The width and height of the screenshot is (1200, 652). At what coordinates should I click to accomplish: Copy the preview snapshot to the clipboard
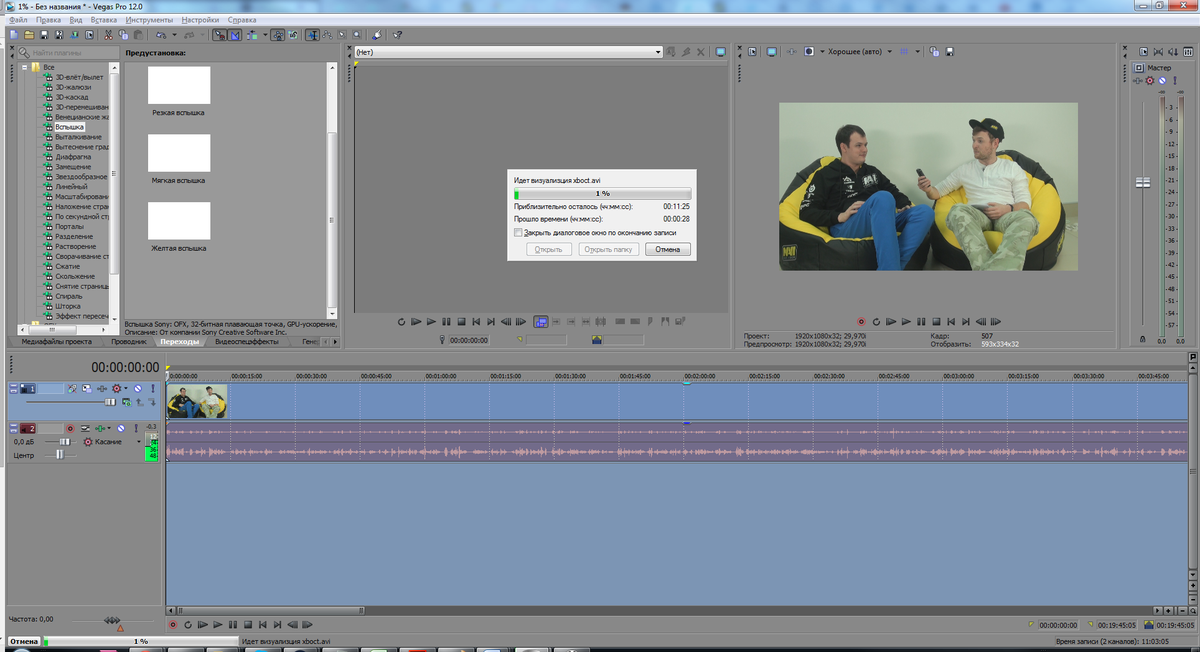pyautogui.click(x=934, y=52)
